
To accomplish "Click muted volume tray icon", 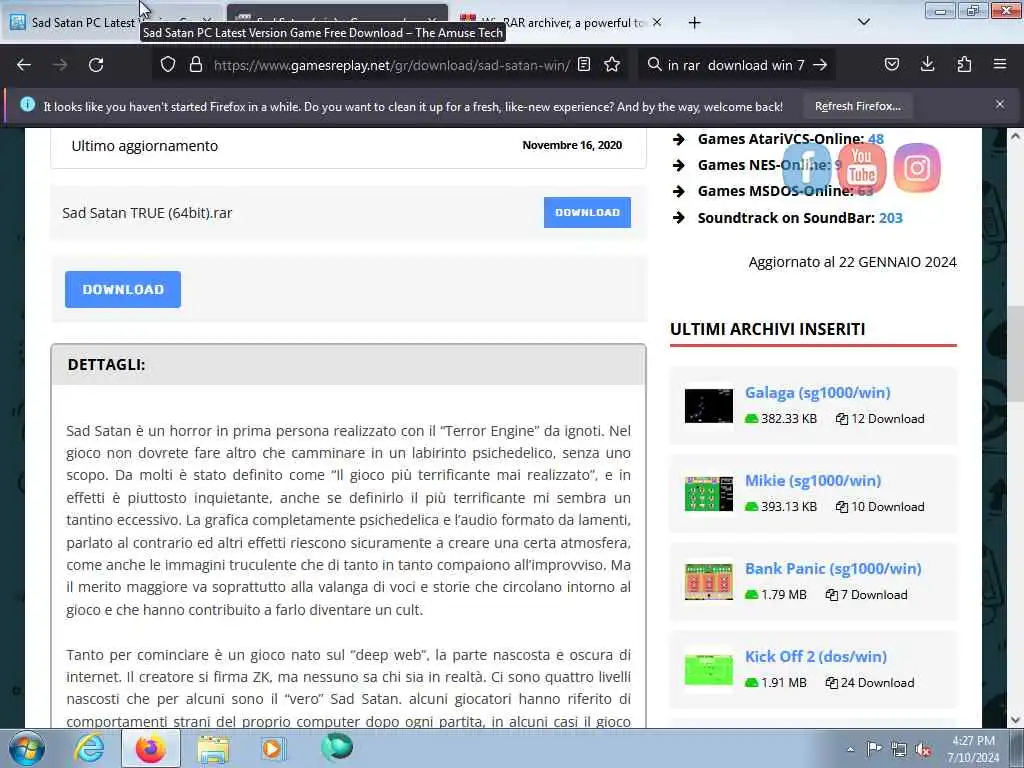I will pos(923,749).
